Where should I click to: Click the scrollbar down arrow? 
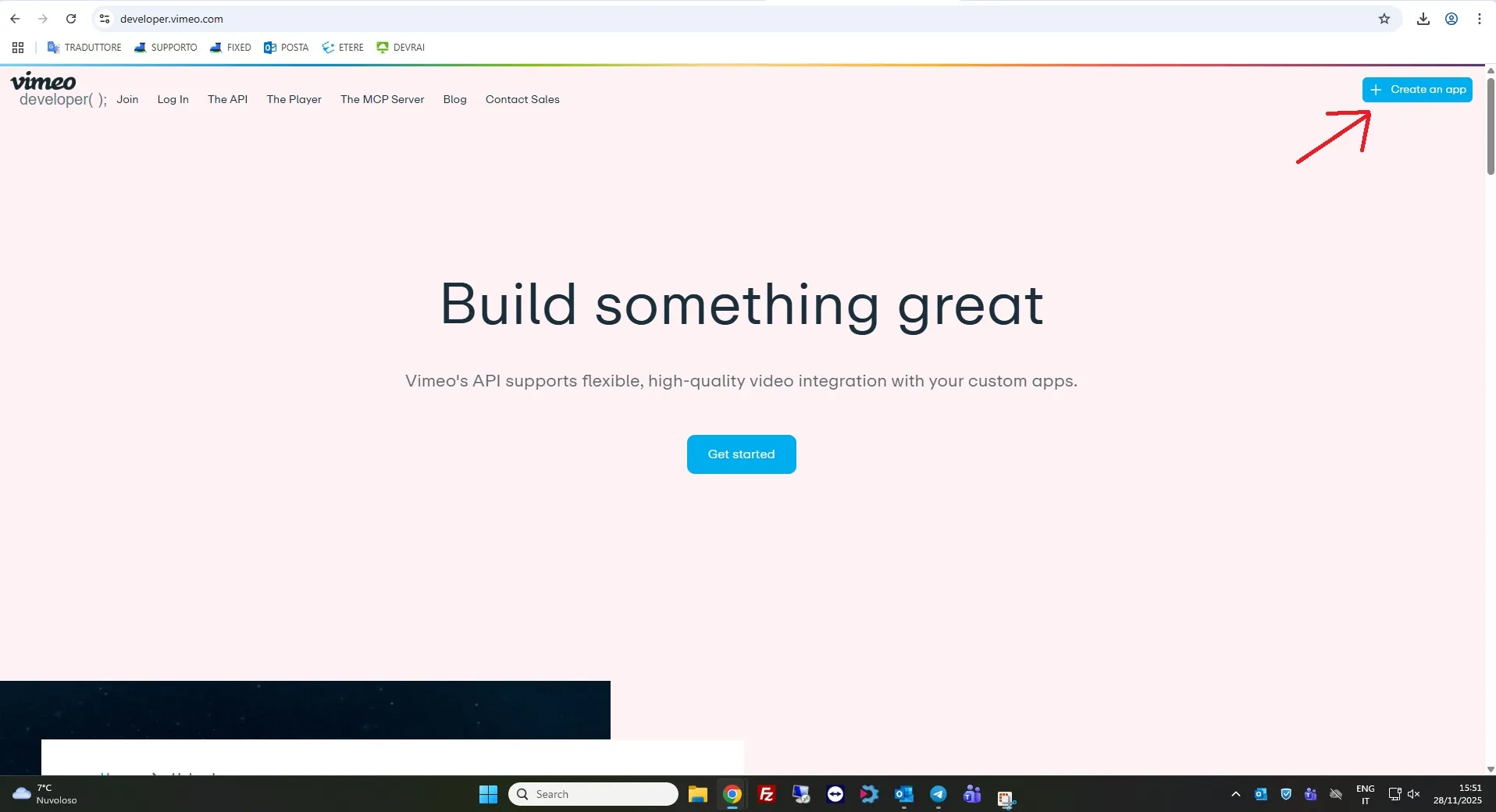point(1490,769)
